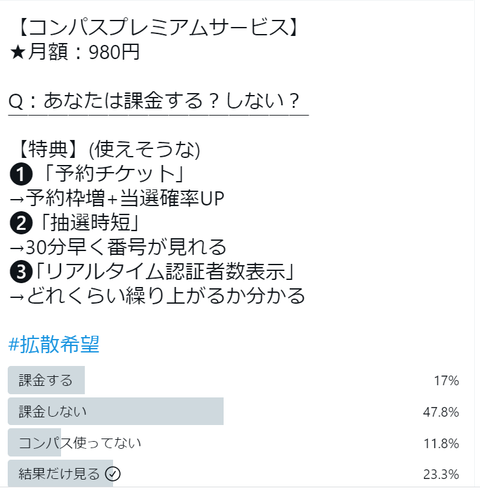This screenshot has width=480, height=504.
Task: Click the checkmark icon beside 結果だけ見る
Action: (113, 474)
